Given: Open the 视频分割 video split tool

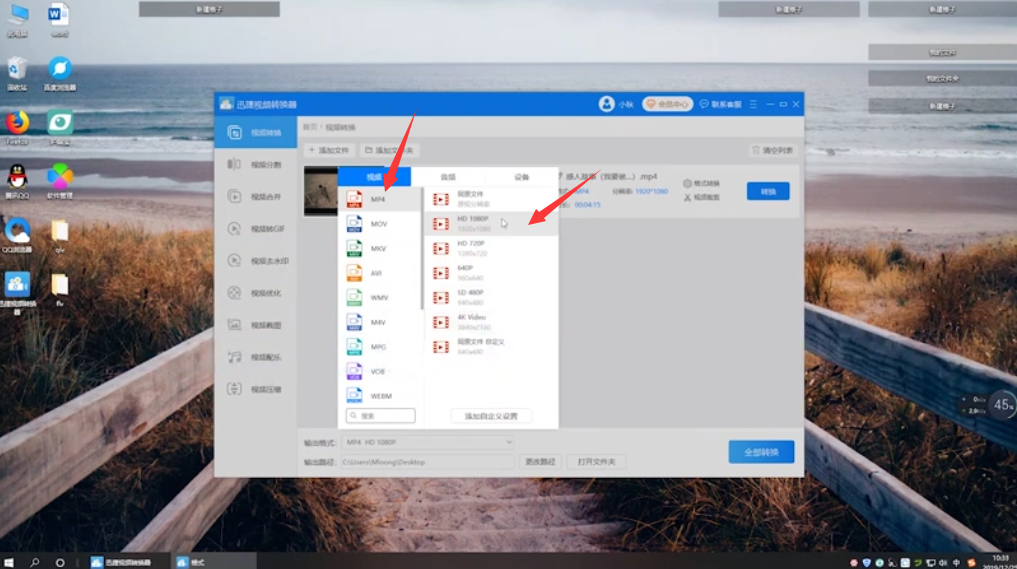Looking at the screenshot, I should (256, 165).
